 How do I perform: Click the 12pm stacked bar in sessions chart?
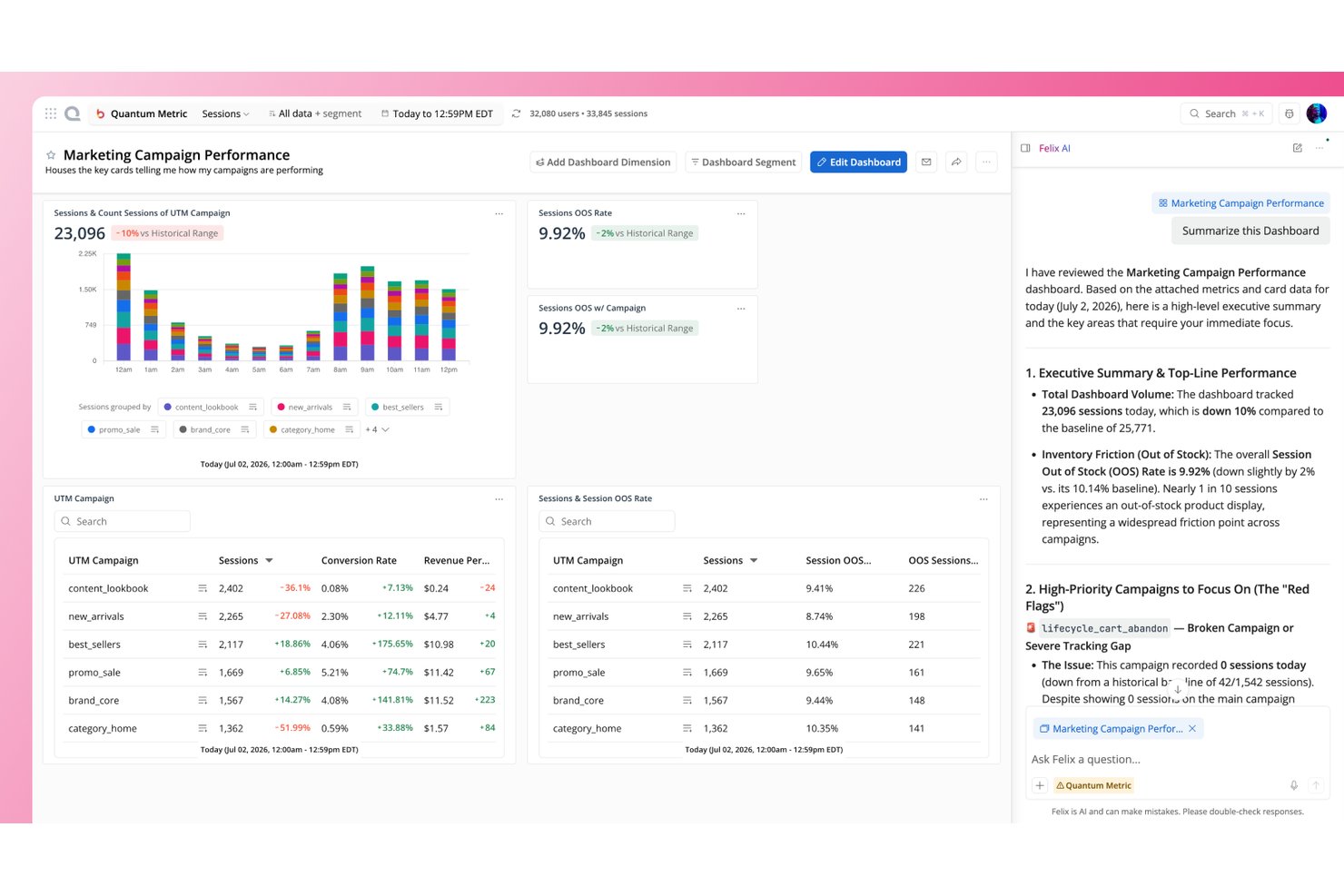point(449,325)
